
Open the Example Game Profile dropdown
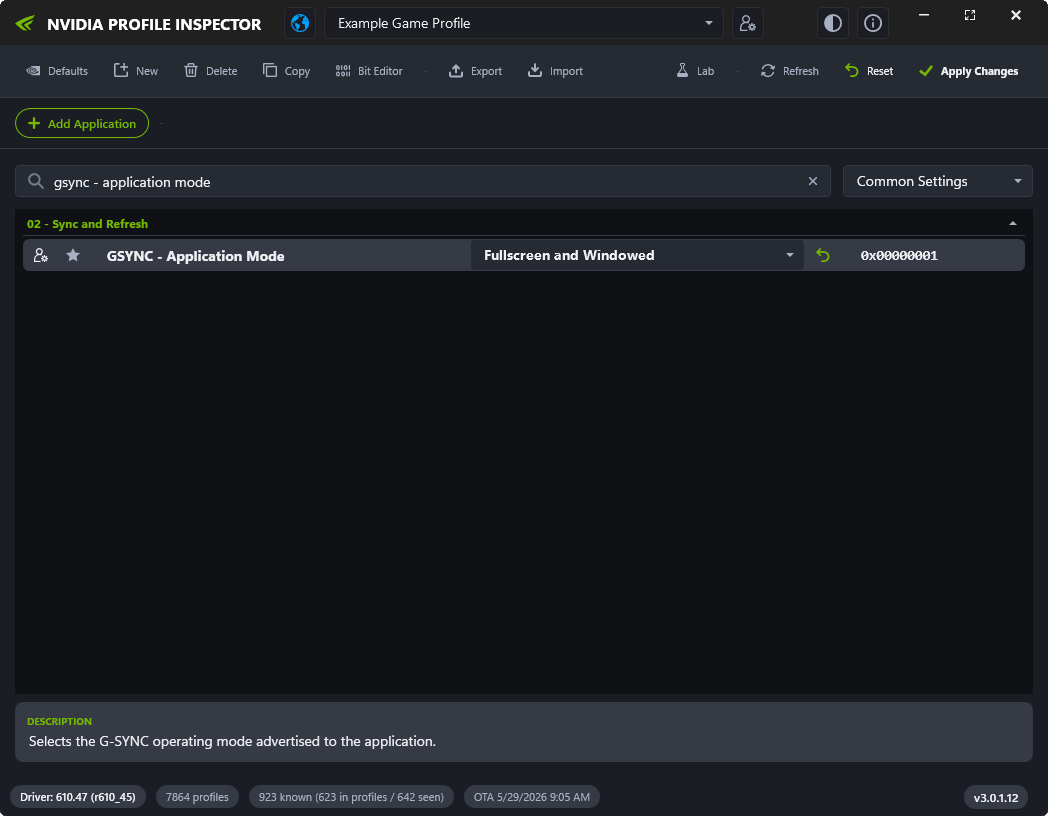(523, 23)
